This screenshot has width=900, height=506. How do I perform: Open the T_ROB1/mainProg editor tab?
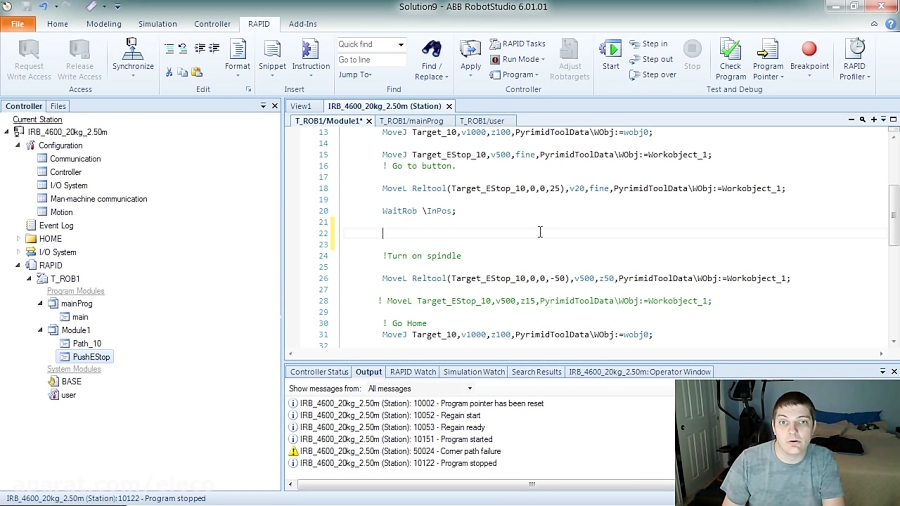pyautogui.click(x=410, y=121)
